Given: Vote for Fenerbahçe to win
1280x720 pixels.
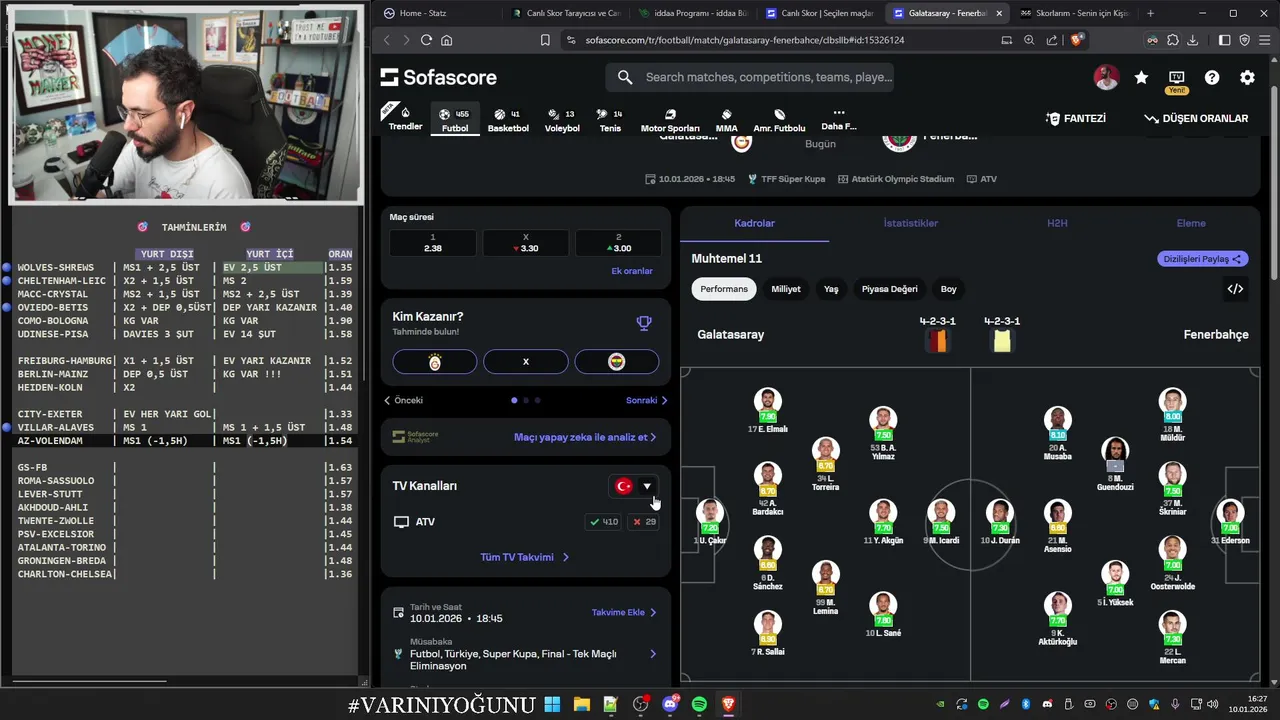Looking at the screenshot, I should (617, 362).
